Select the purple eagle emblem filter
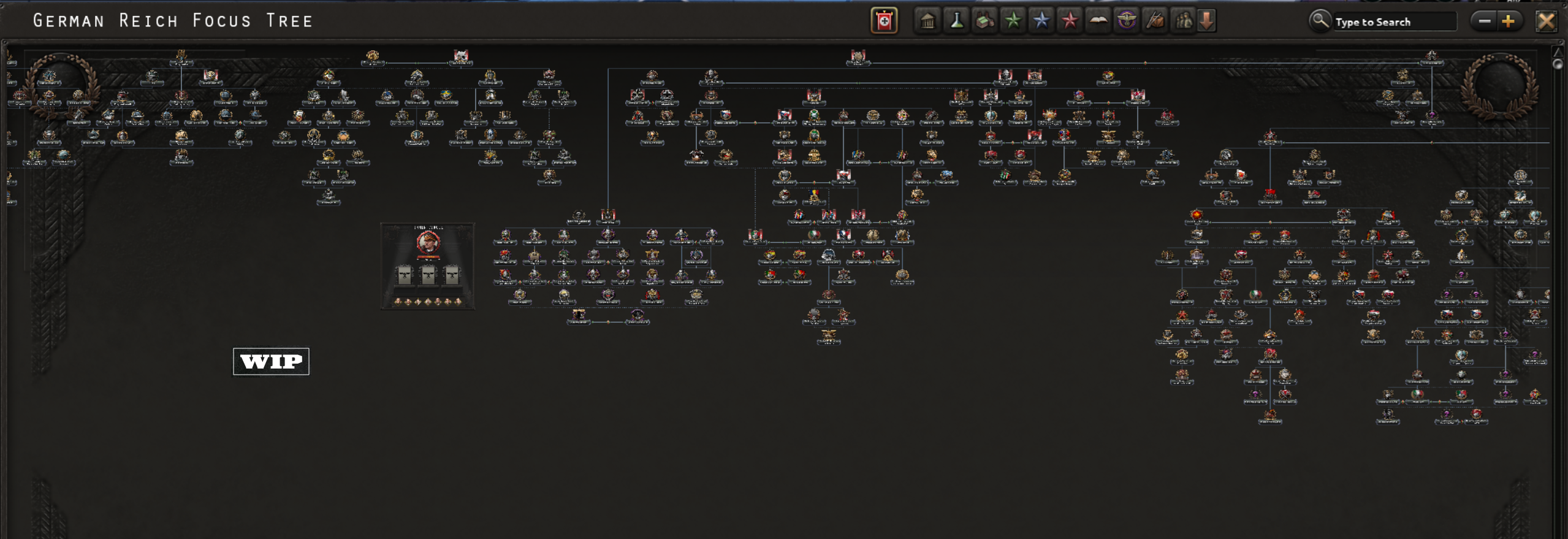The width and height of the screenshot is (1568, 539). pos(1127,21)
